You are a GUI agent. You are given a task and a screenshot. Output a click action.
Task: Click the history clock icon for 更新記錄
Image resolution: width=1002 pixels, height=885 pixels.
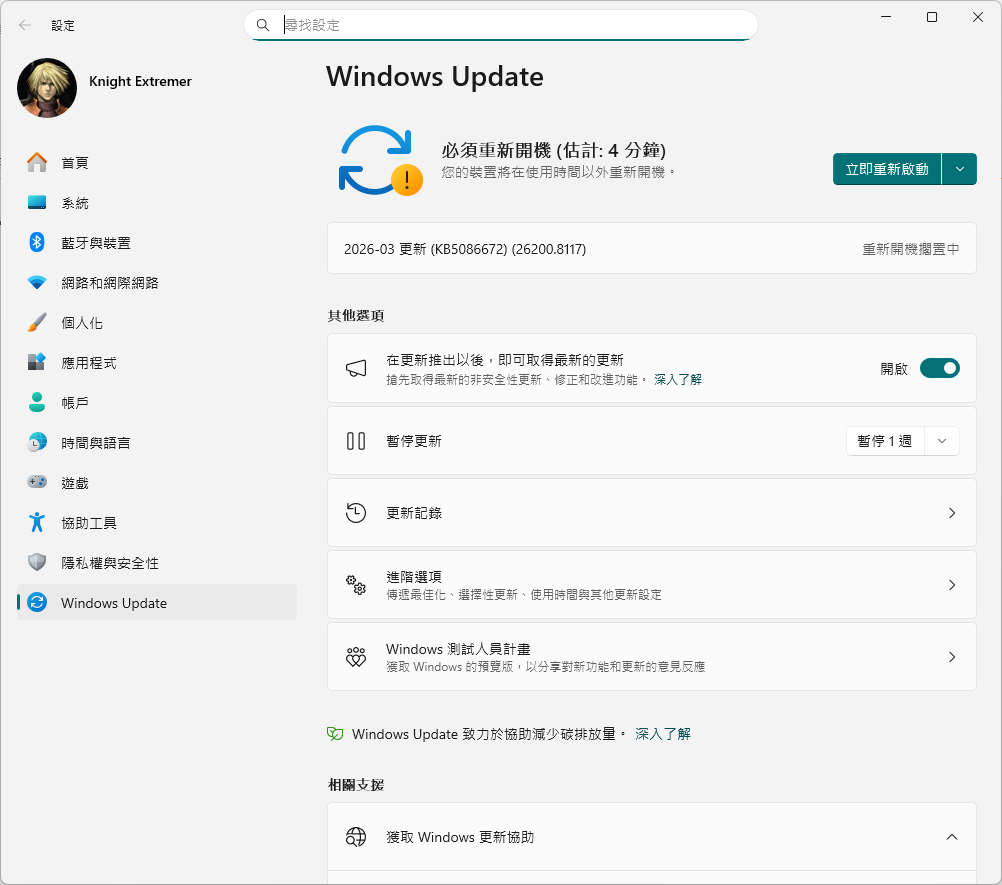click(x=356, y=512)
